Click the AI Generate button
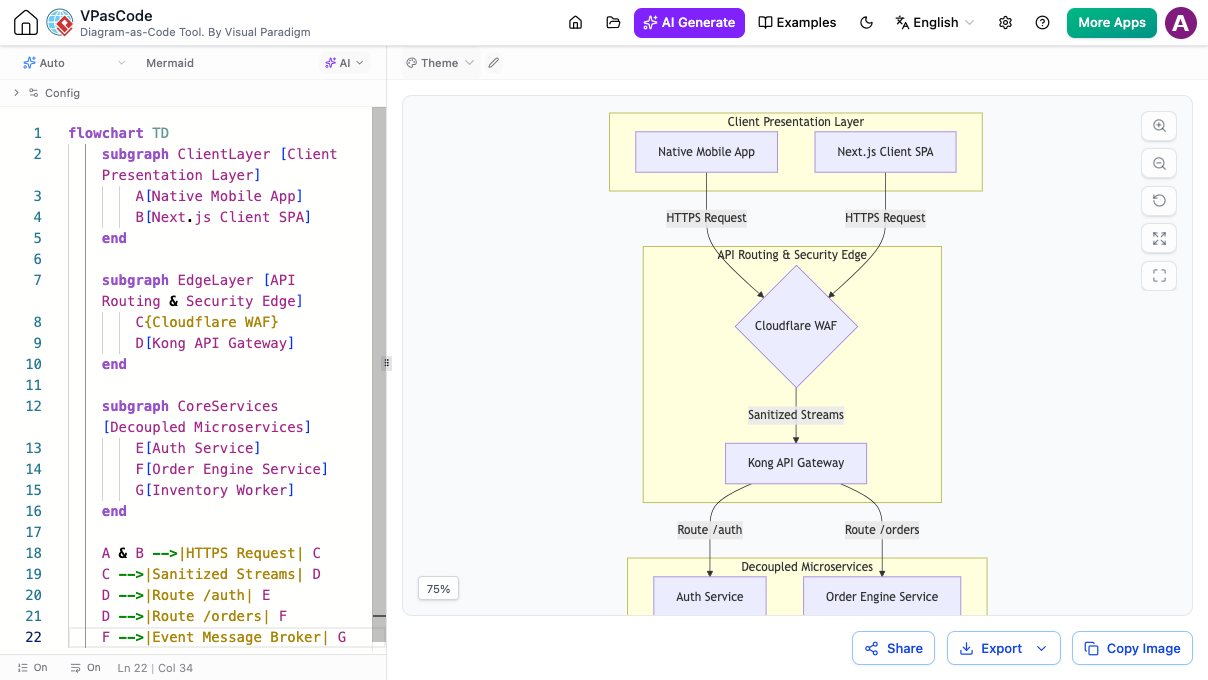 click(689, 22)
